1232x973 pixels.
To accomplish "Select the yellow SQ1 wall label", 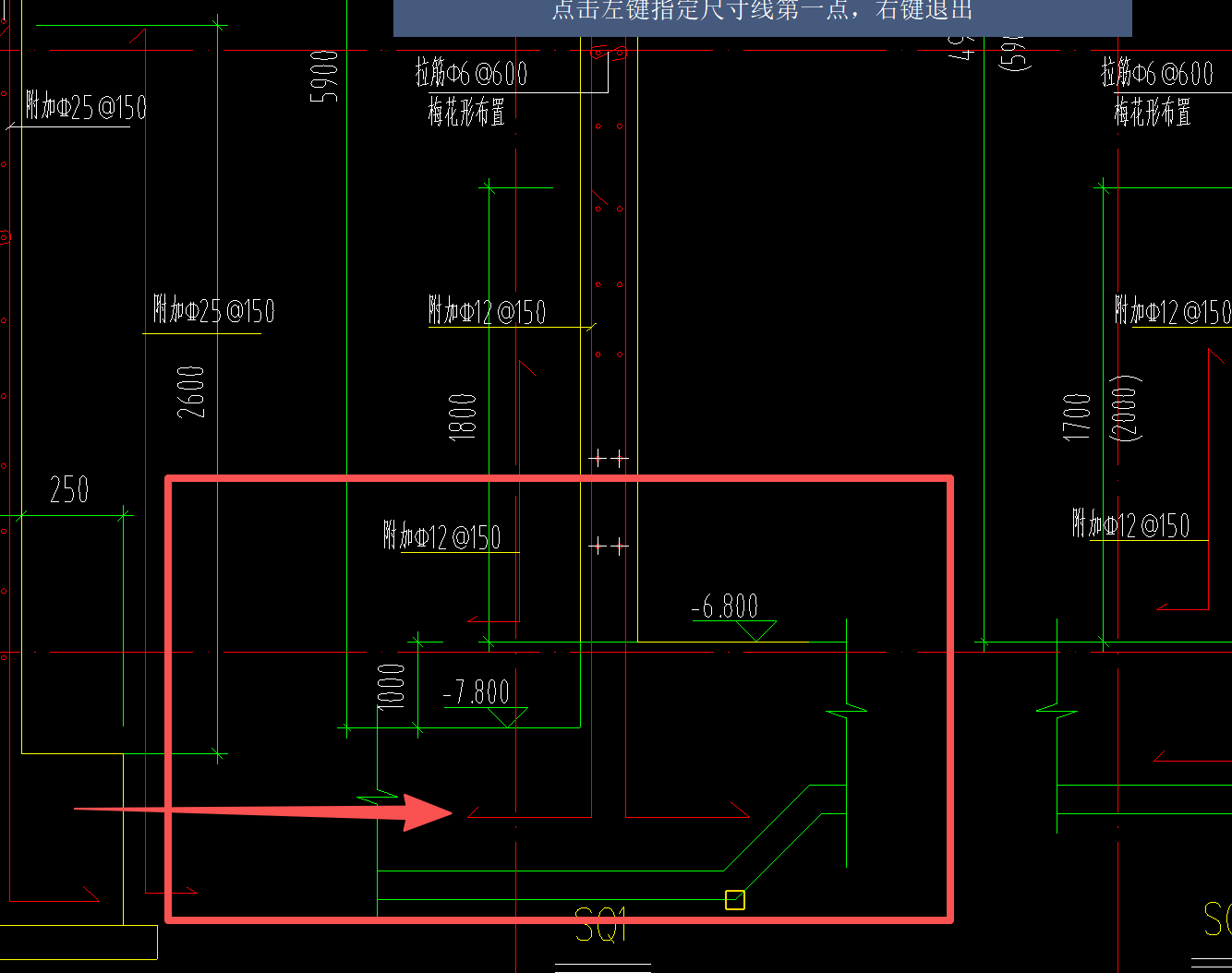I will 601,924.
